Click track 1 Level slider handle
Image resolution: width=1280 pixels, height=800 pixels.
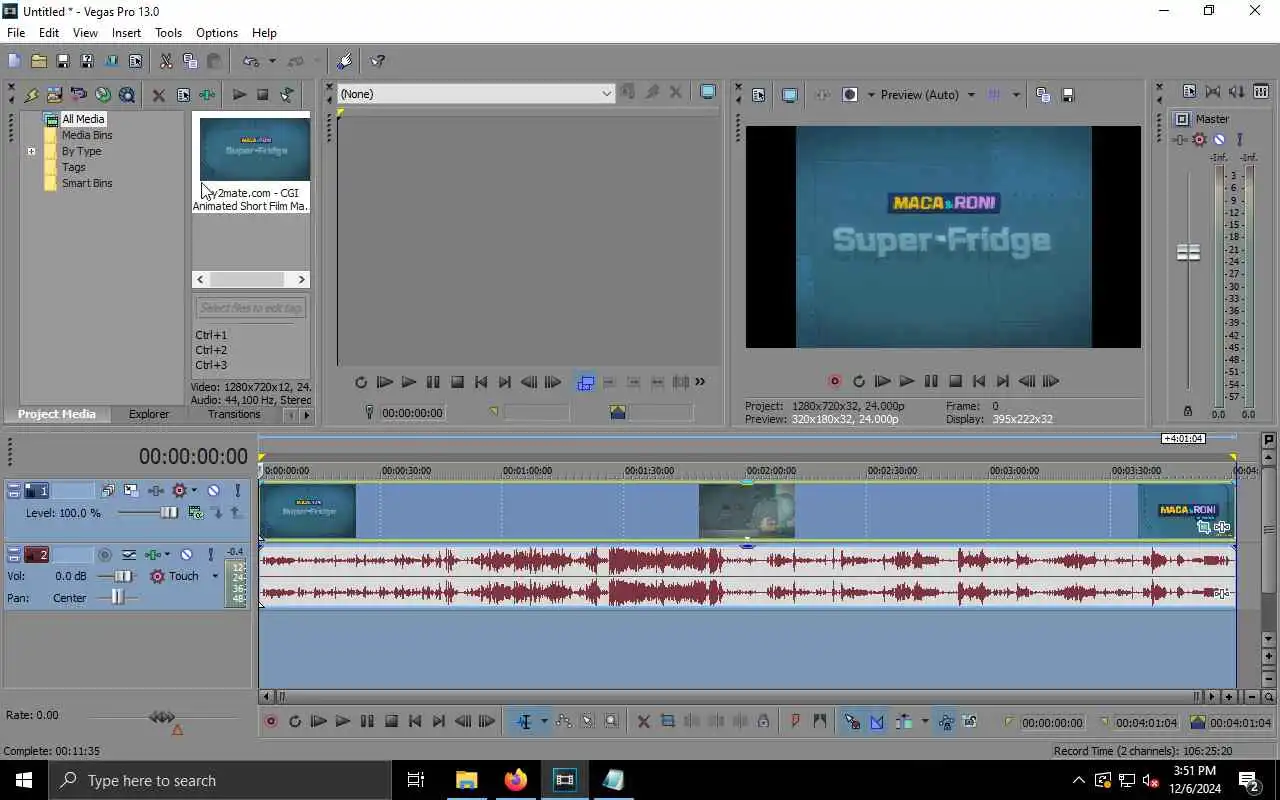[169, 513]
